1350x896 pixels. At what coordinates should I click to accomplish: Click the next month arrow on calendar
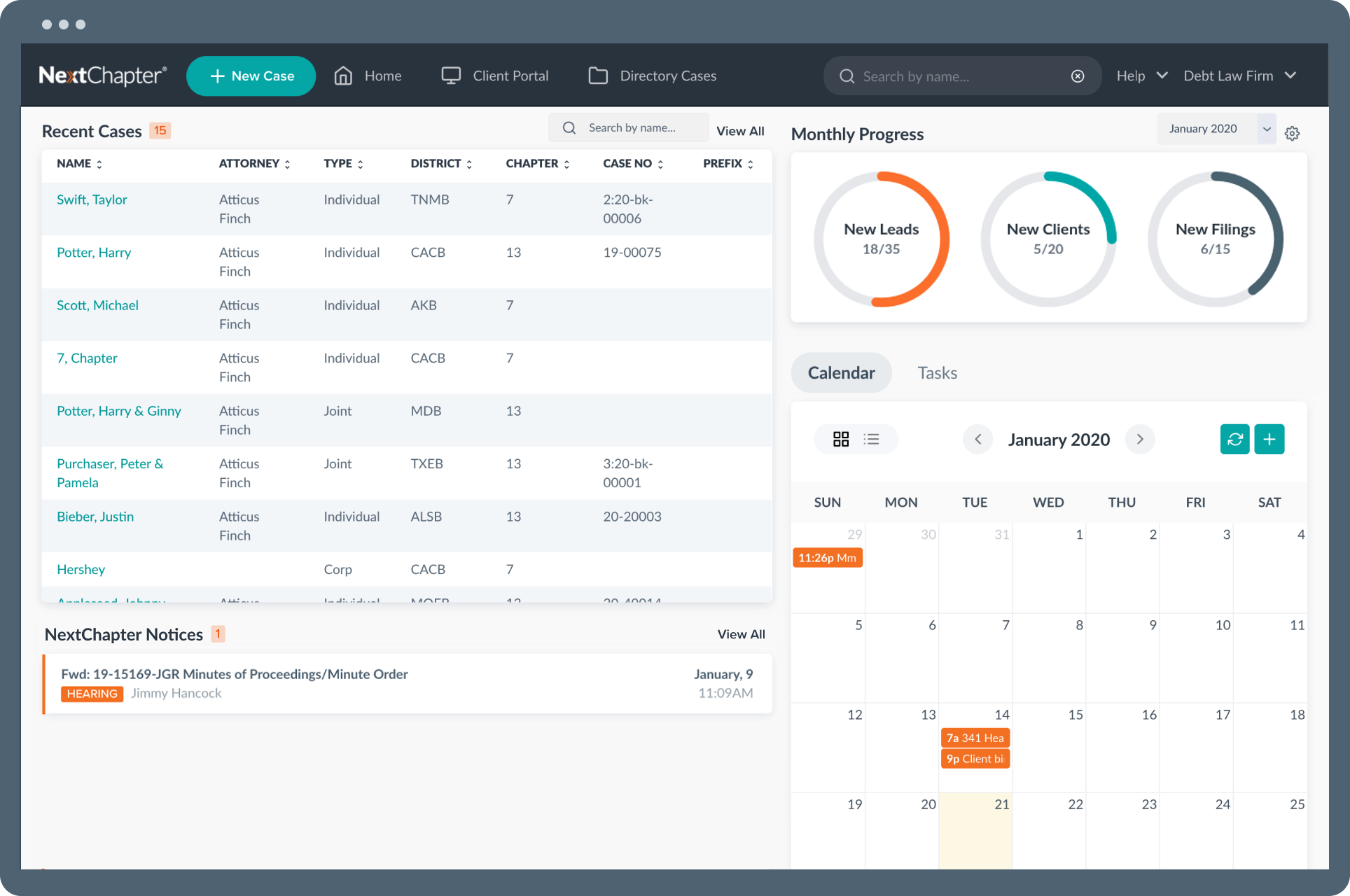click(x=1140, y=439)
